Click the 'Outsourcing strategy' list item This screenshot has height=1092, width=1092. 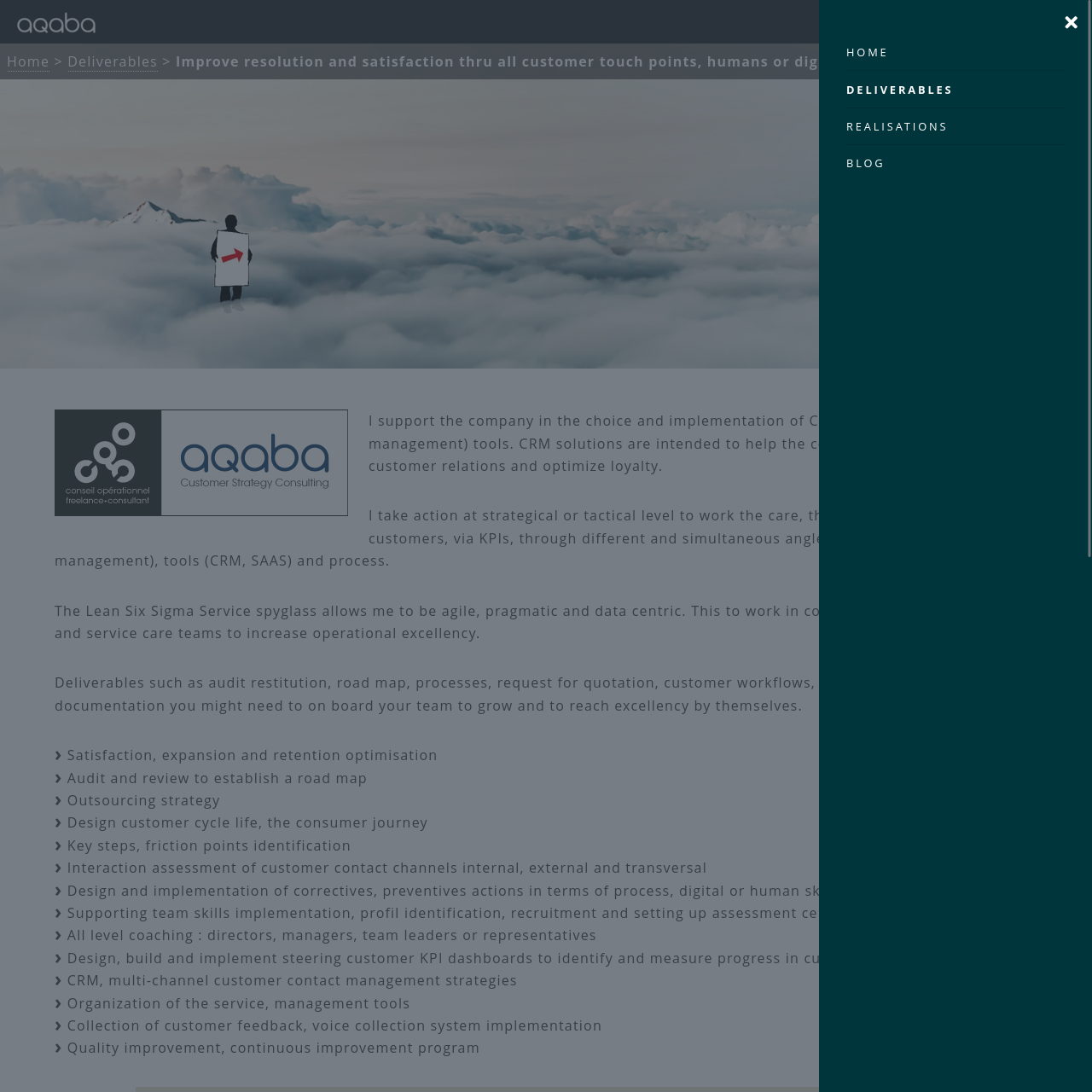click(x=143, y=800)
